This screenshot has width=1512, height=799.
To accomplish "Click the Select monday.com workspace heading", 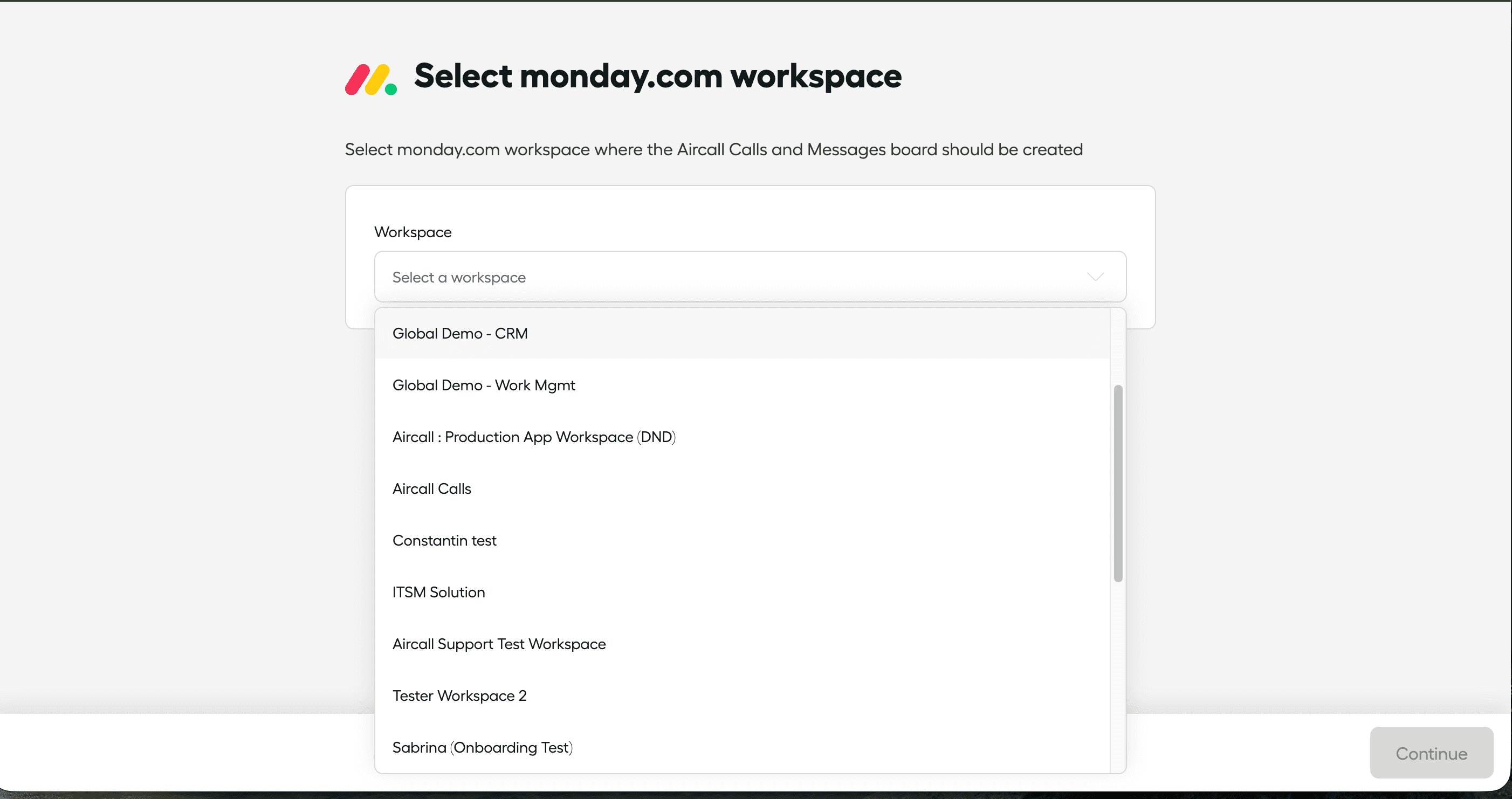I will point(657,77).
